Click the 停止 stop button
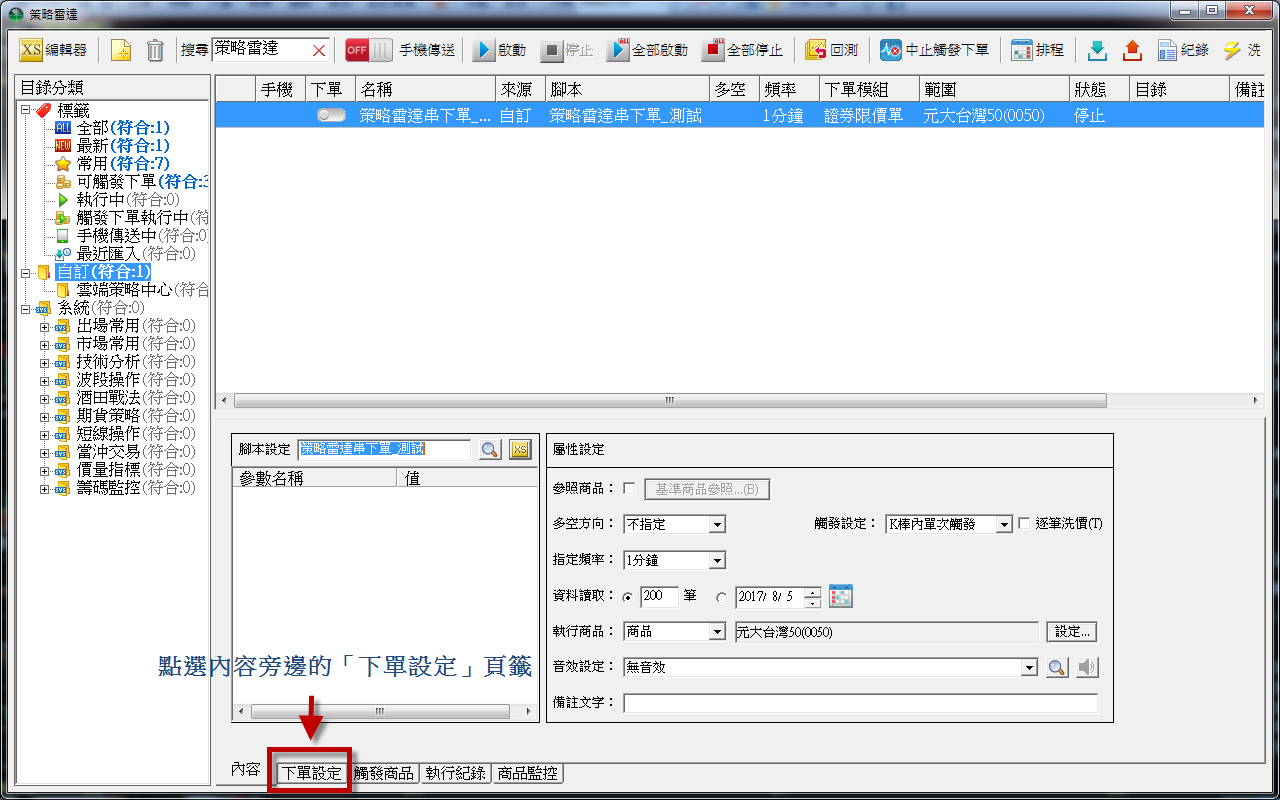This screenshot has height=800, width=1280. [x=567, y=50]
